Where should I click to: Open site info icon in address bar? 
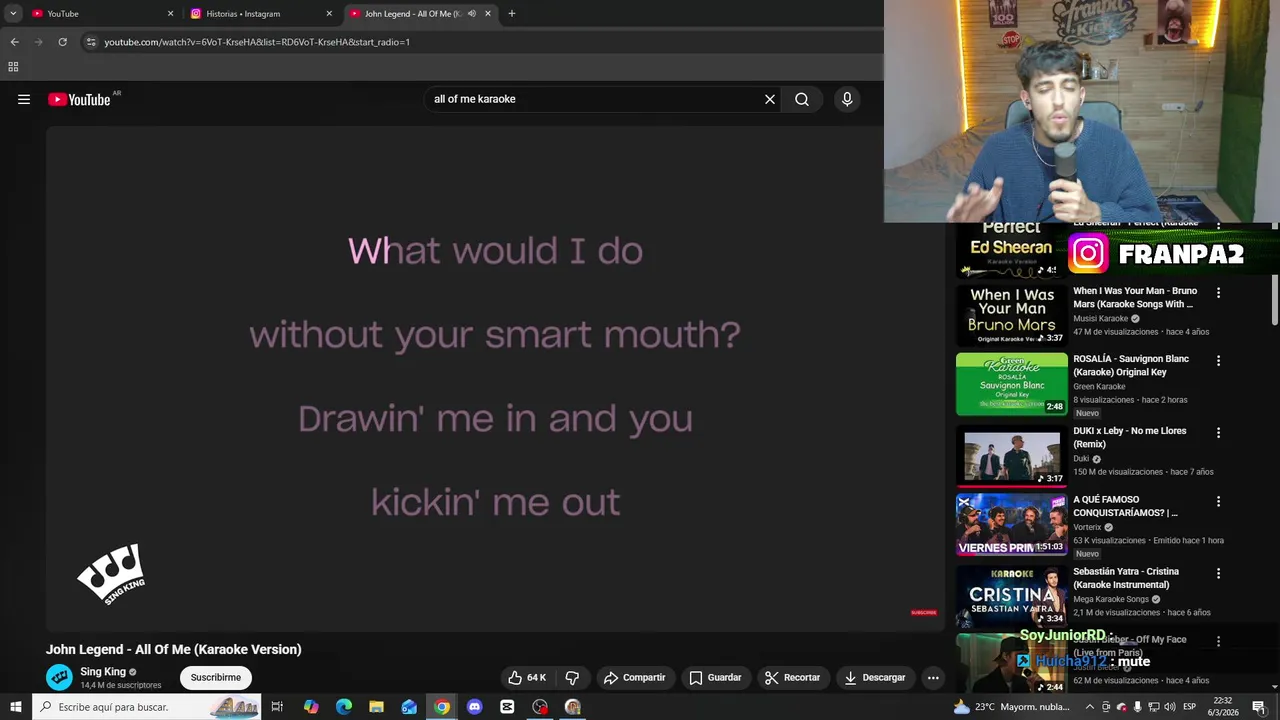tap(91, 42)
